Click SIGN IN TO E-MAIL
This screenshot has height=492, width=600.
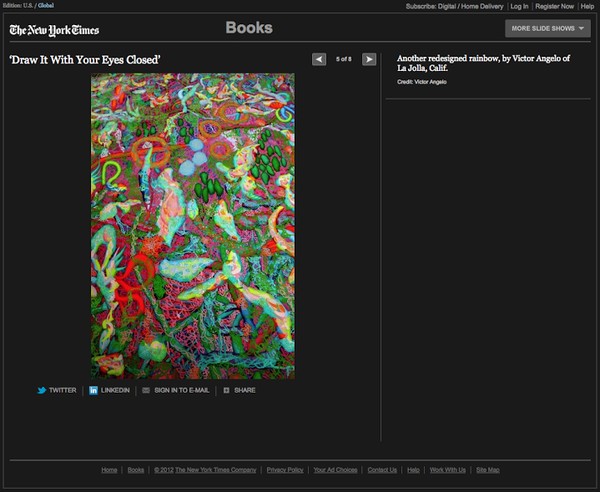[182, 390]
